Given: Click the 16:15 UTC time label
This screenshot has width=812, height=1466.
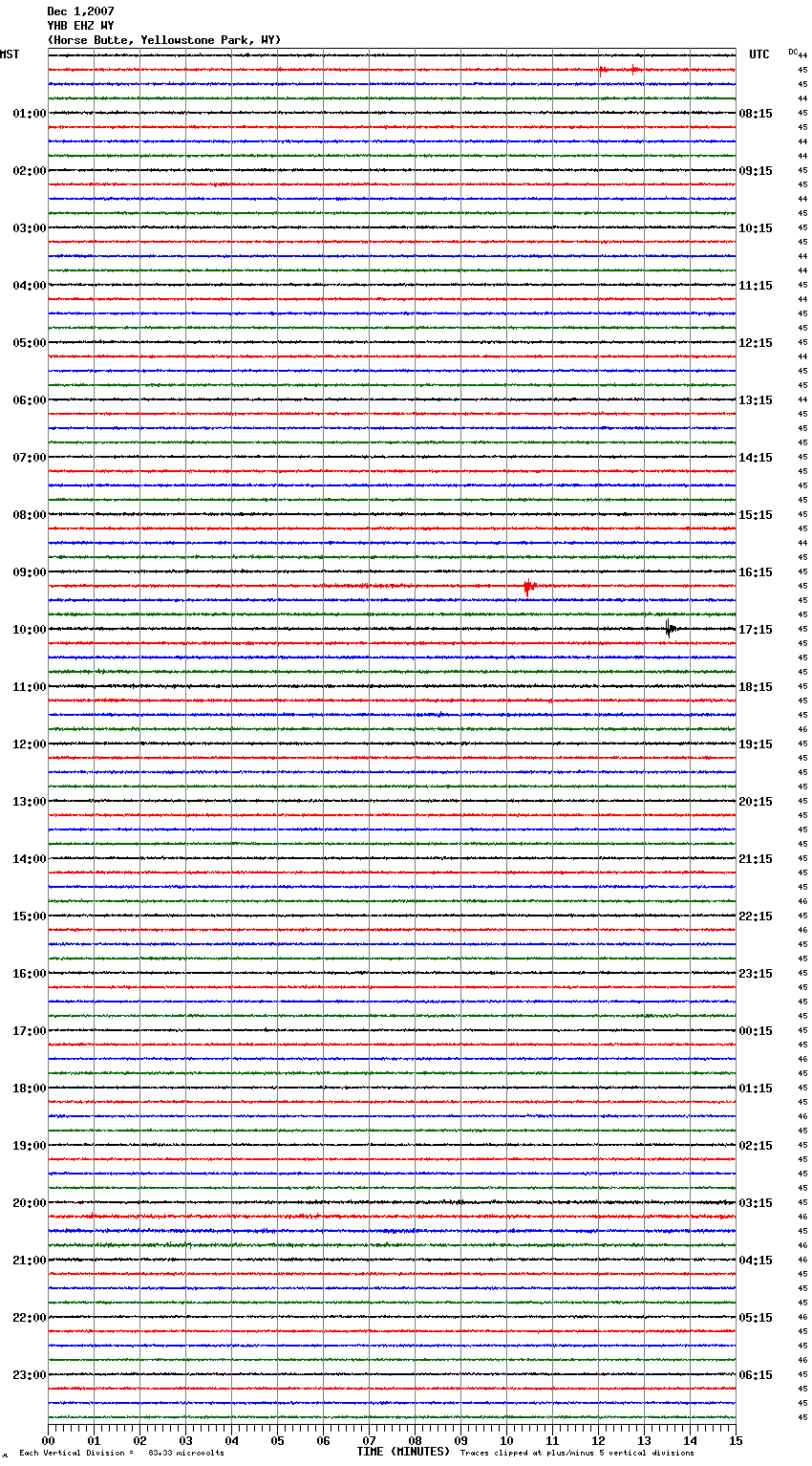Looking at the screenshot, I should (756, 572).
